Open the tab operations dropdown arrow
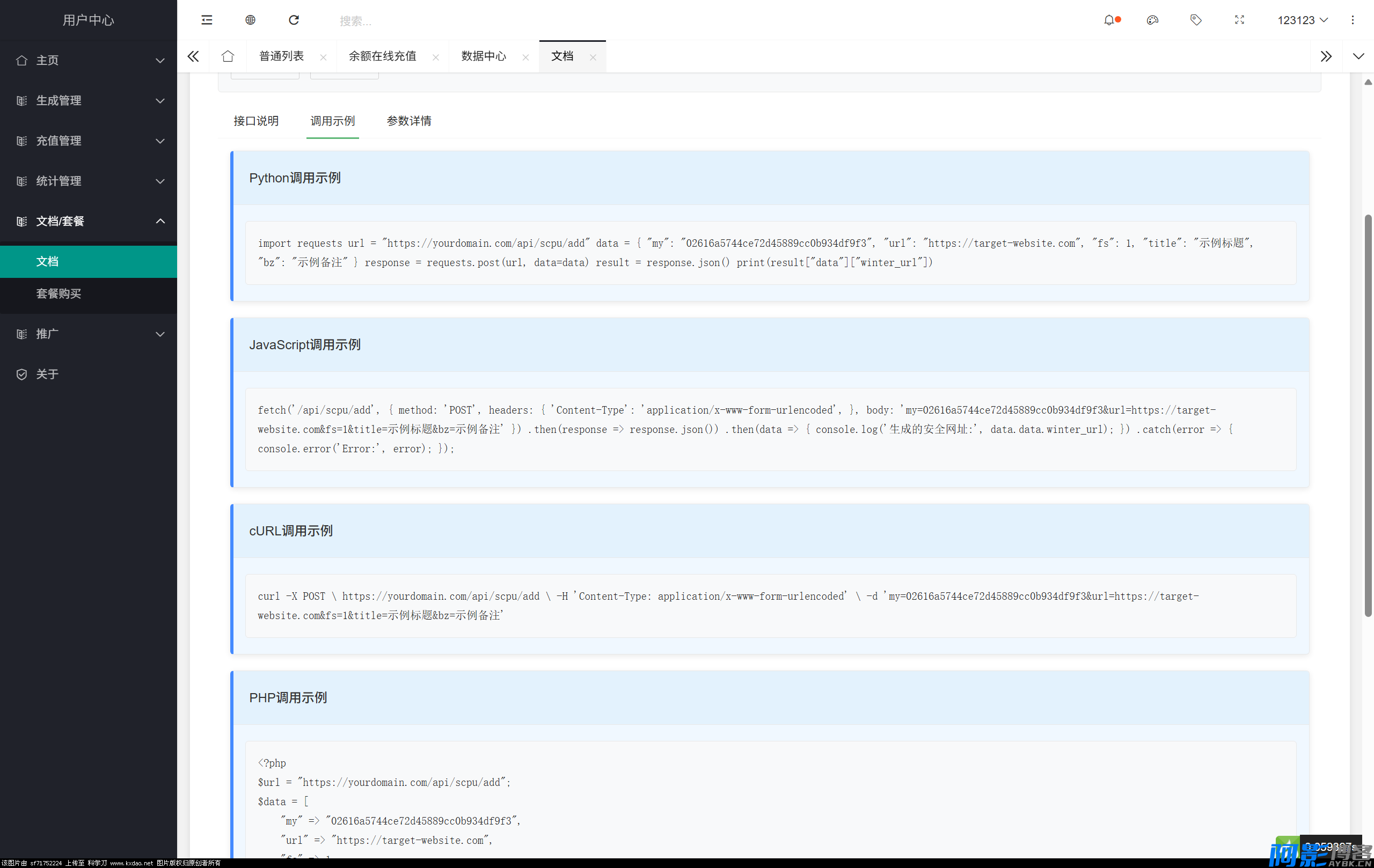1374x868 pixels. pos(1358,56)
